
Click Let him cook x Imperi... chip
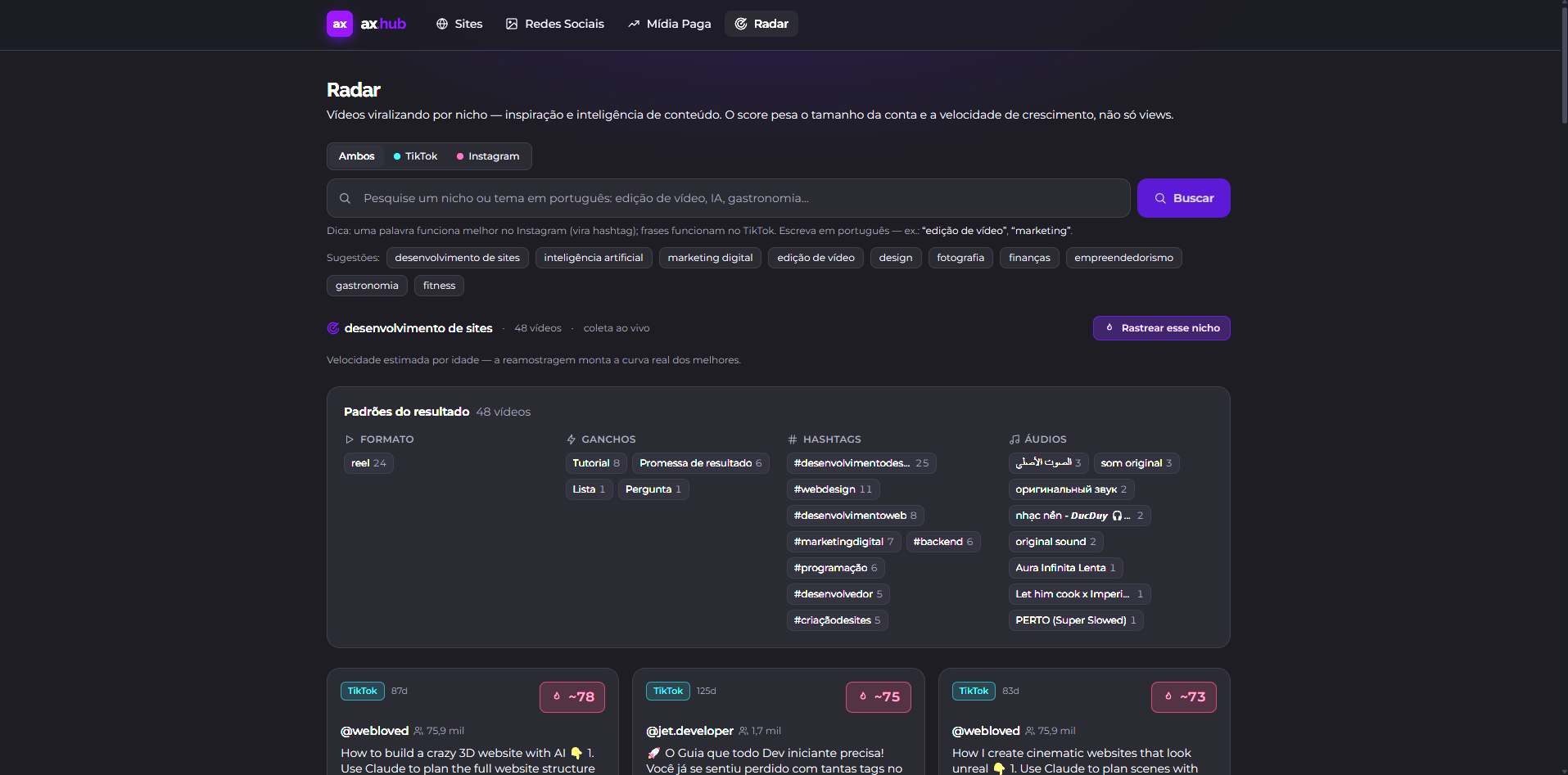(1079, 594)
